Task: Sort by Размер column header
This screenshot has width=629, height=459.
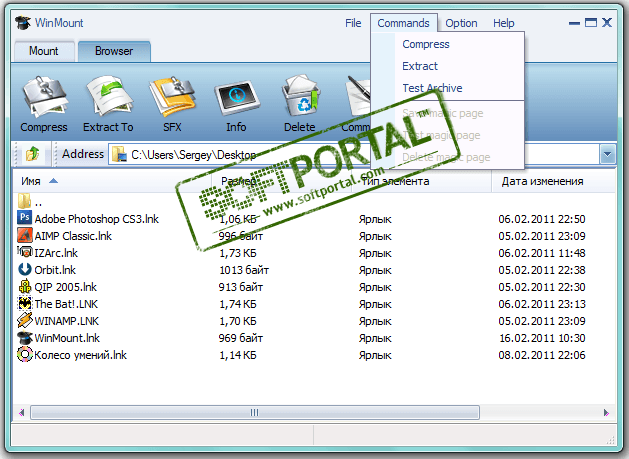Action: point(281,181)
